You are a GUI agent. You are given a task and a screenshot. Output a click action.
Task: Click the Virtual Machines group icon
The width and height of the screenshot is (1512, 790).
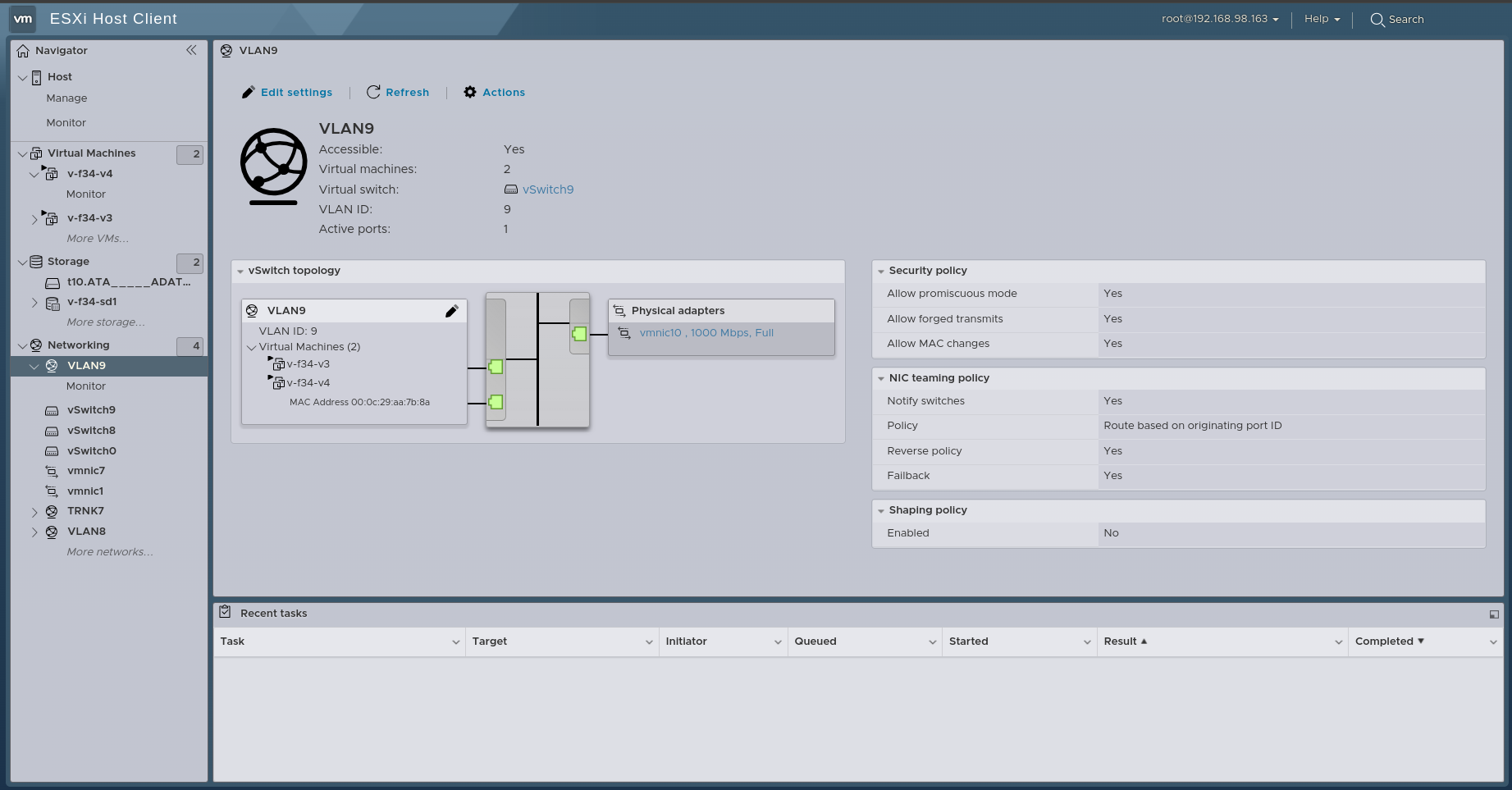pyautogui.click(x=36, y=153)
